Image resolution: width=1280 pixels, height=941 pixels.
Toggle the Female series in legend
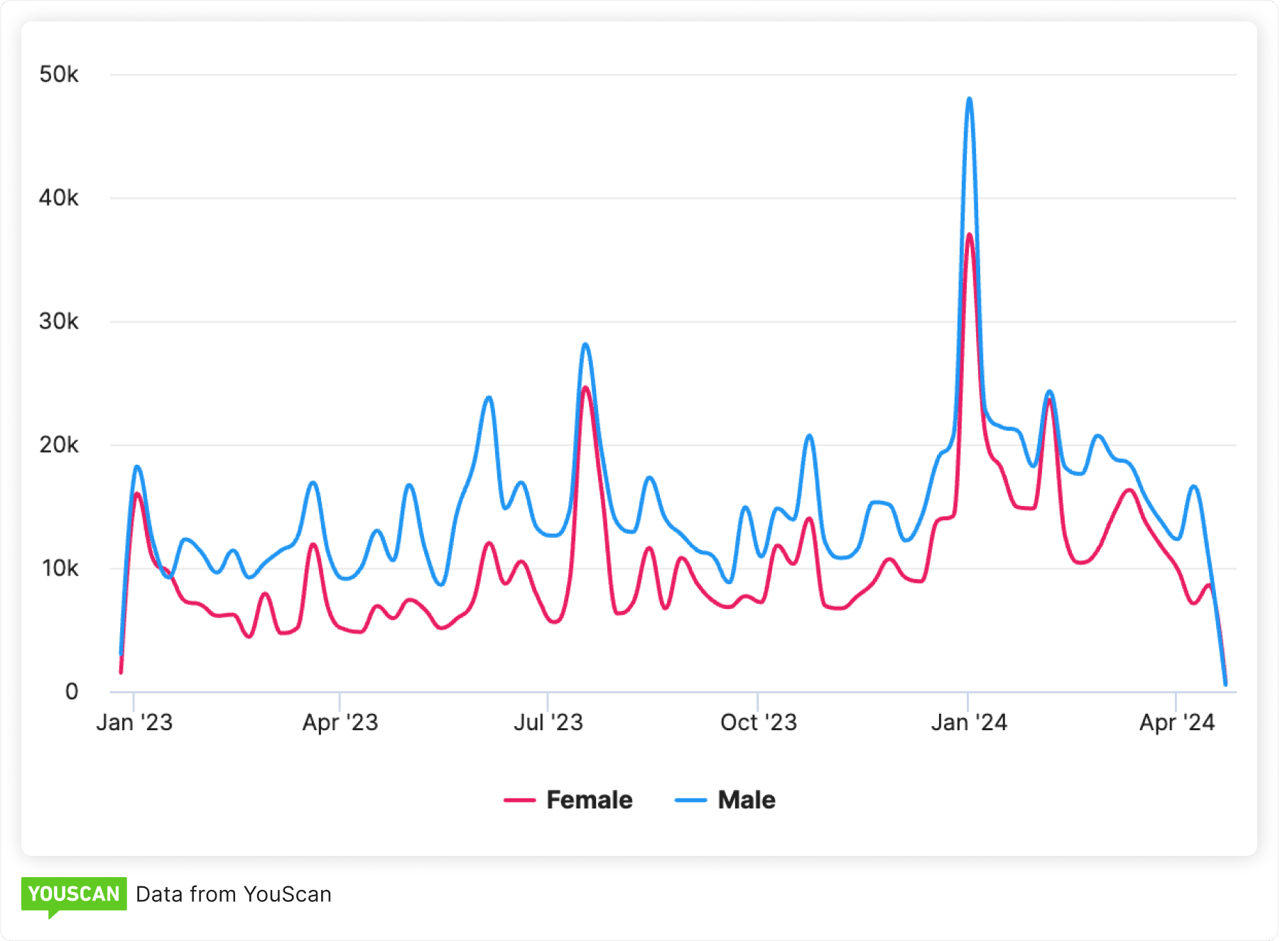coord(589,800)
